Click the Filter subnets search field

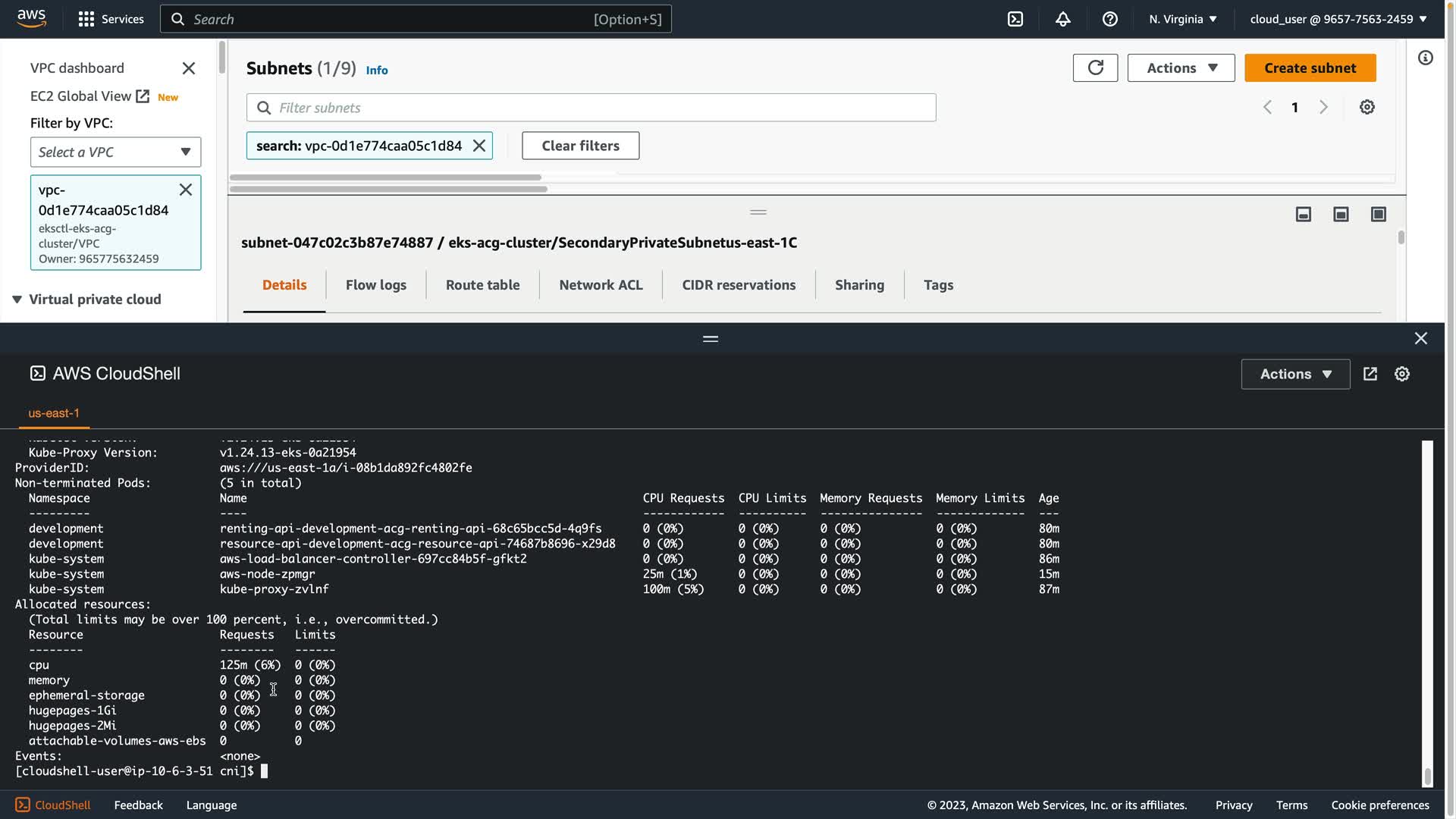[591, 108]
